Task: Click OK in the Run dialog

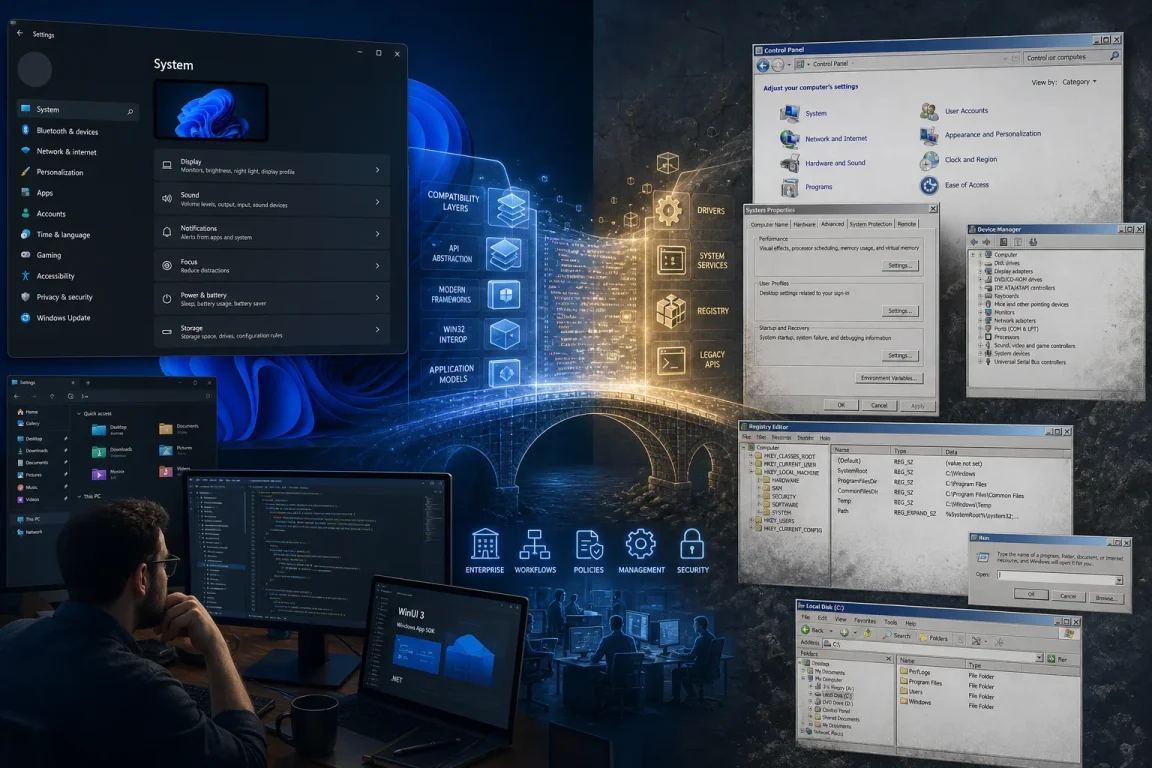Action: coord(1031,594)
